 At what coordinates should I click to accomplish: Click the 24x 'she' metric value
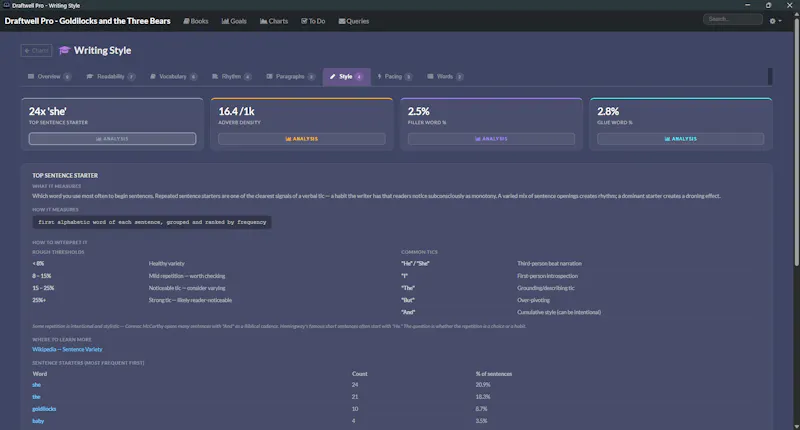(47, 111)
